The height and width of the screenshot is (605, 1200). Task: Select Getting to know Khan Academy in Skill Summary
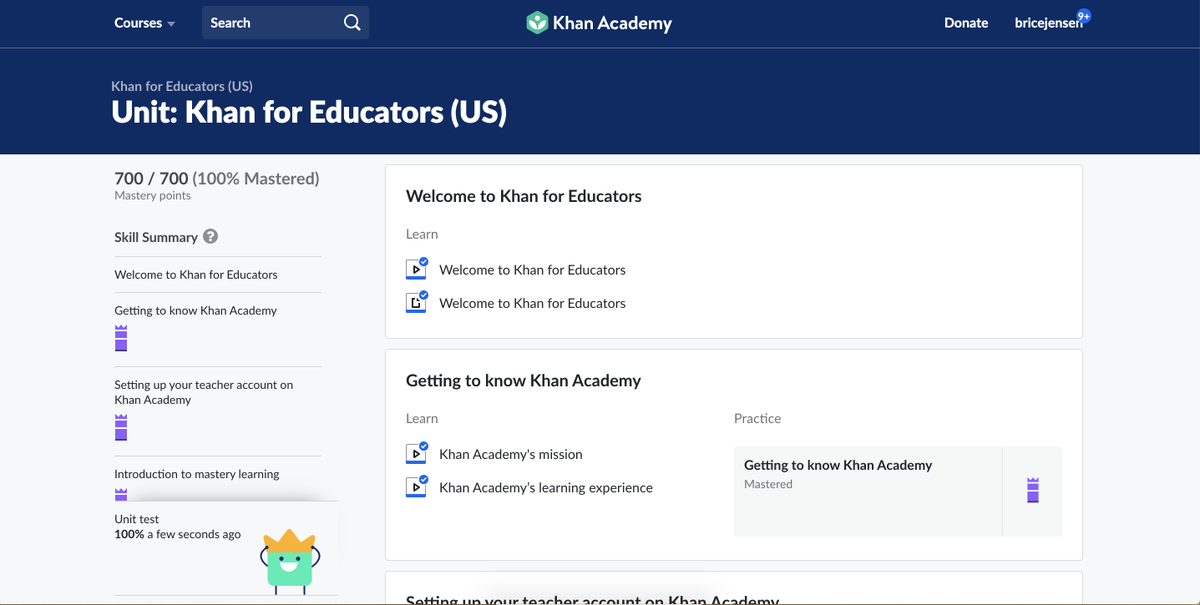click(x=196, y=310)
